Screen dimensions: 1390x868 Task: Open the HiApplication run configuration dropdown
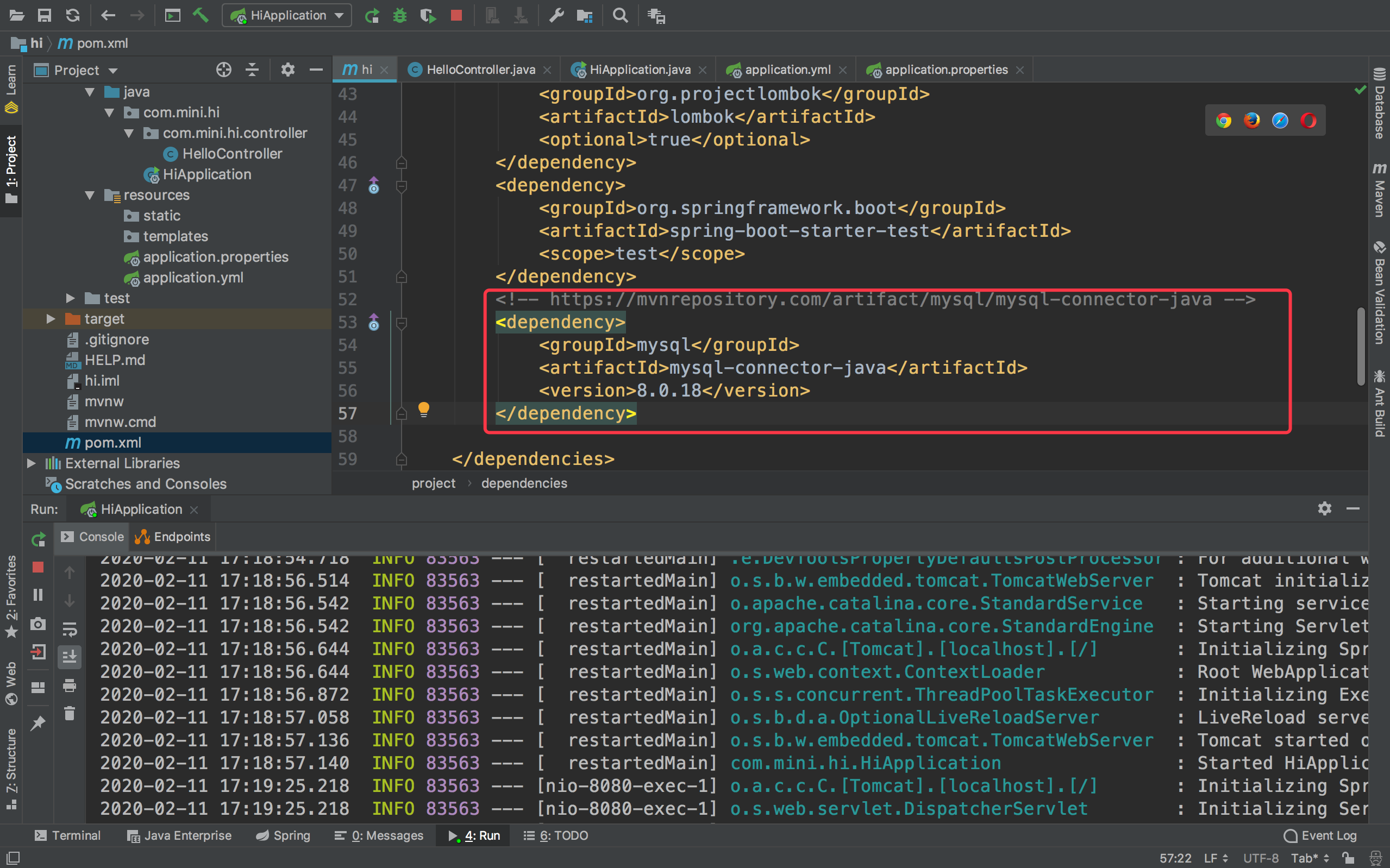287,16
